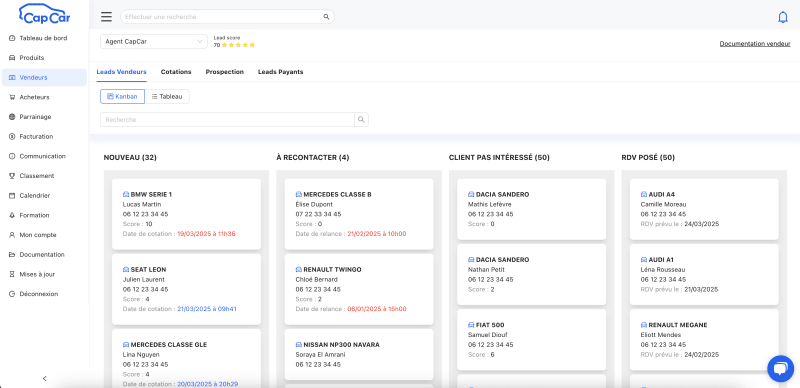The image size is (800, 388).
Task: Click the RDV date 21/03/2025
Action: point(701,289)
